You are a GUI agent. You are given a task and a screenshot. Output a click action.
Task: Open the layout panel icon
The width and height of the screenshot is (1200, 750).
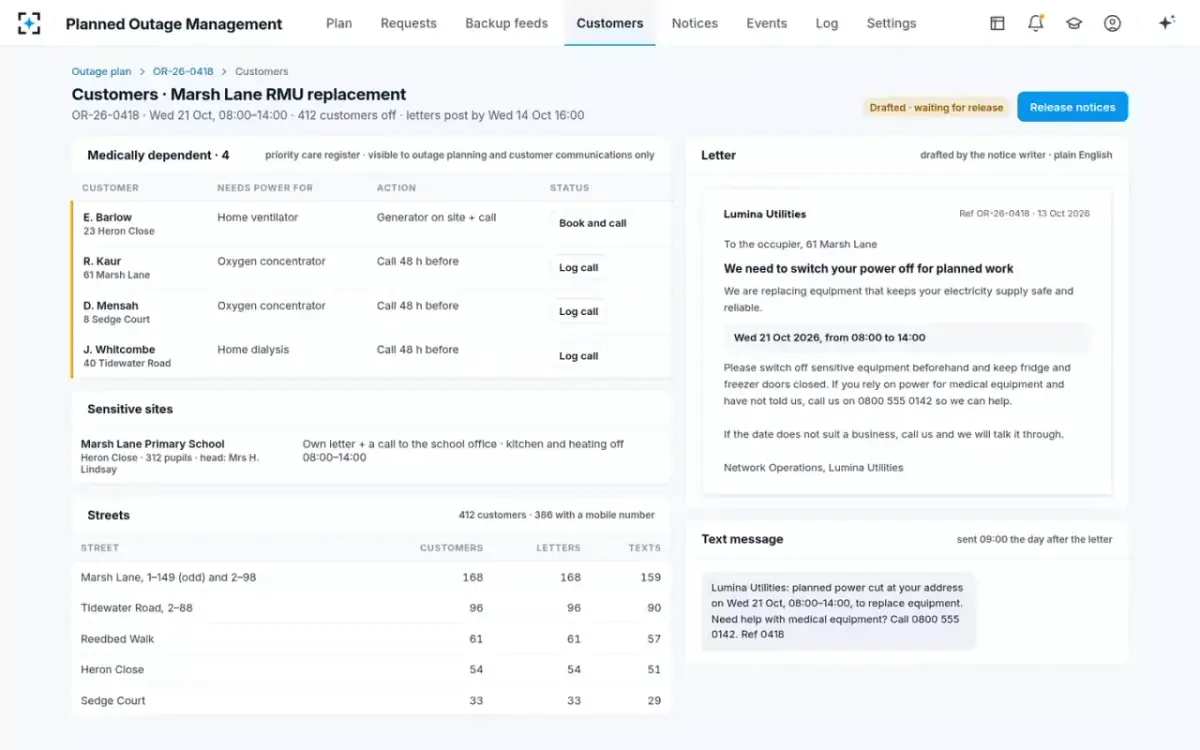point(997,23)
